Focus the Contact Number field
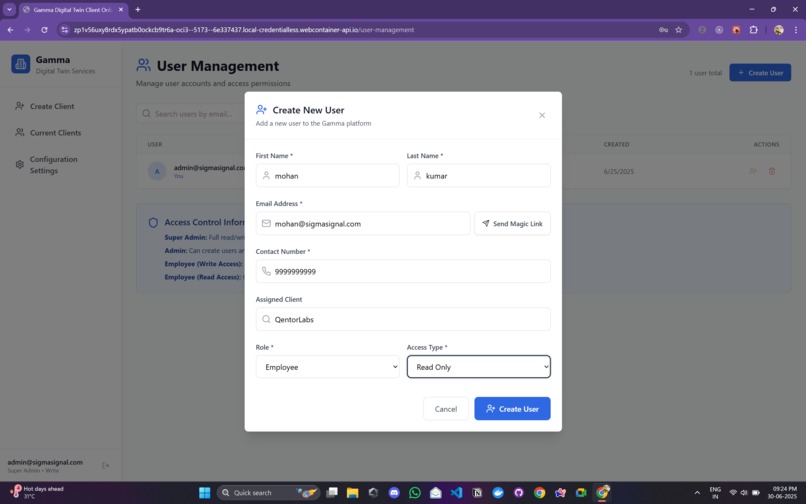Viewport: 806px width, 504px height. [403, 271]
